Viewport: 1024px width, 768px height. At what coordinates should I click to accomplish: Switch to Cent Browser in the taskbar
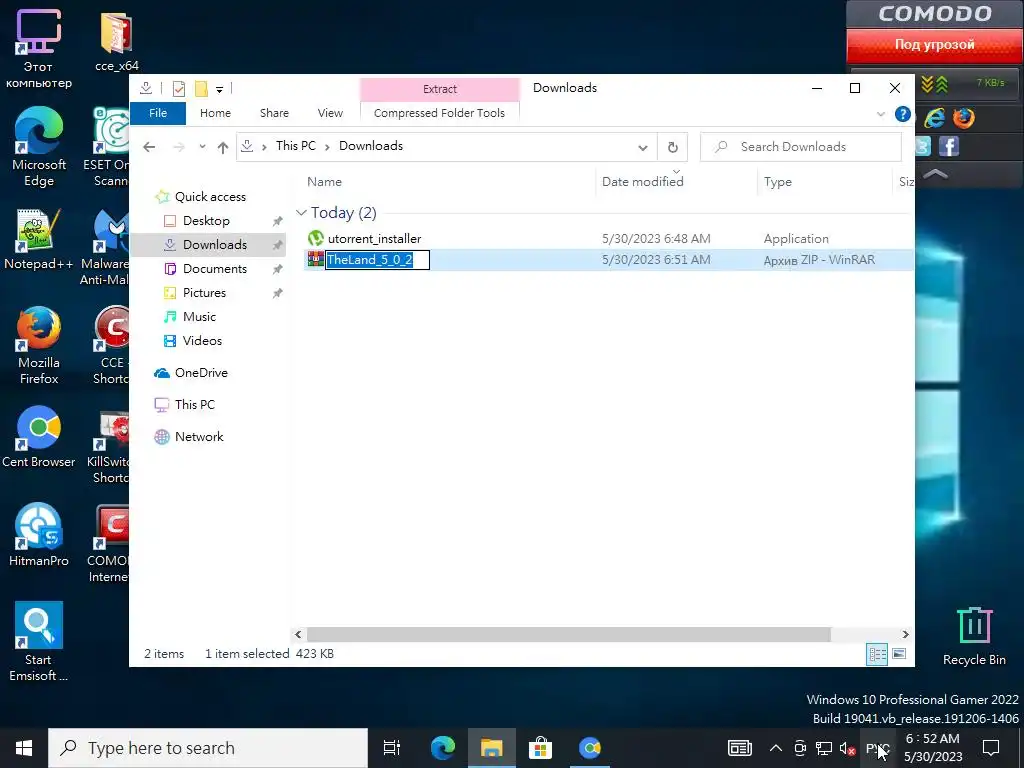click(590, 748)
